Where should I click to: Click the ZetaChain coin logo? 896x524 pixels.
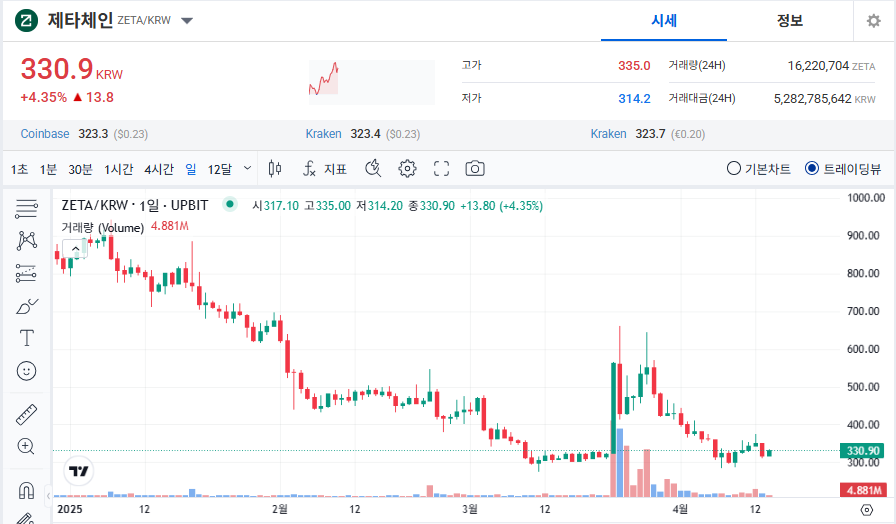click(x=26, y=21)
